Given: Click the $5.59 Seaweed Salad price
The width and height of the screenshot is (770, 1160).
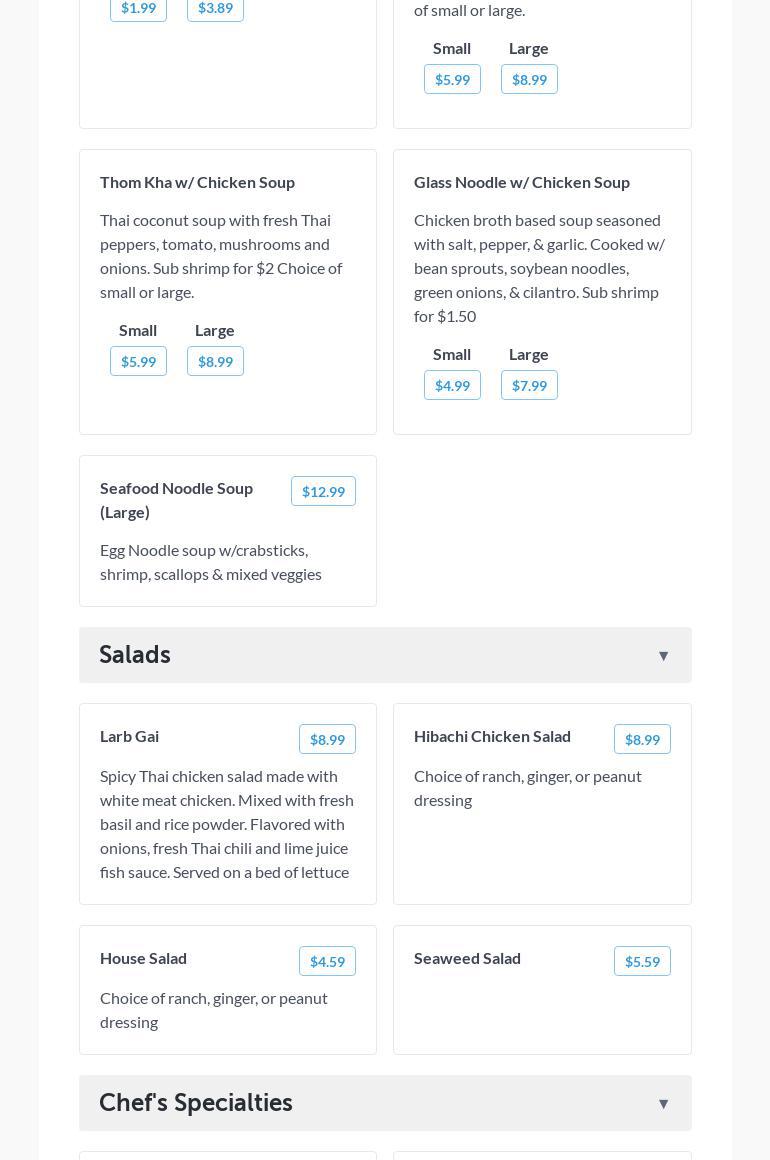Looking at the screenshot, I should 642,962.
